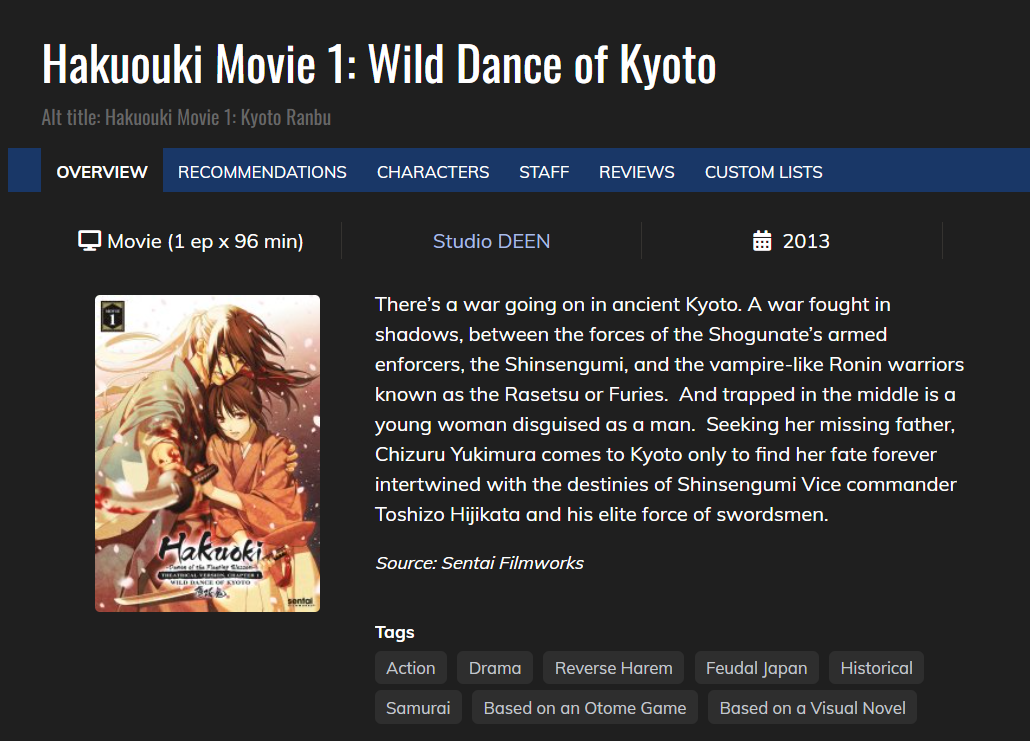Screen dimensions: 1030x741
Task: Open the Based on a Visual Novel tag
Action: click(x=813, y=707)
